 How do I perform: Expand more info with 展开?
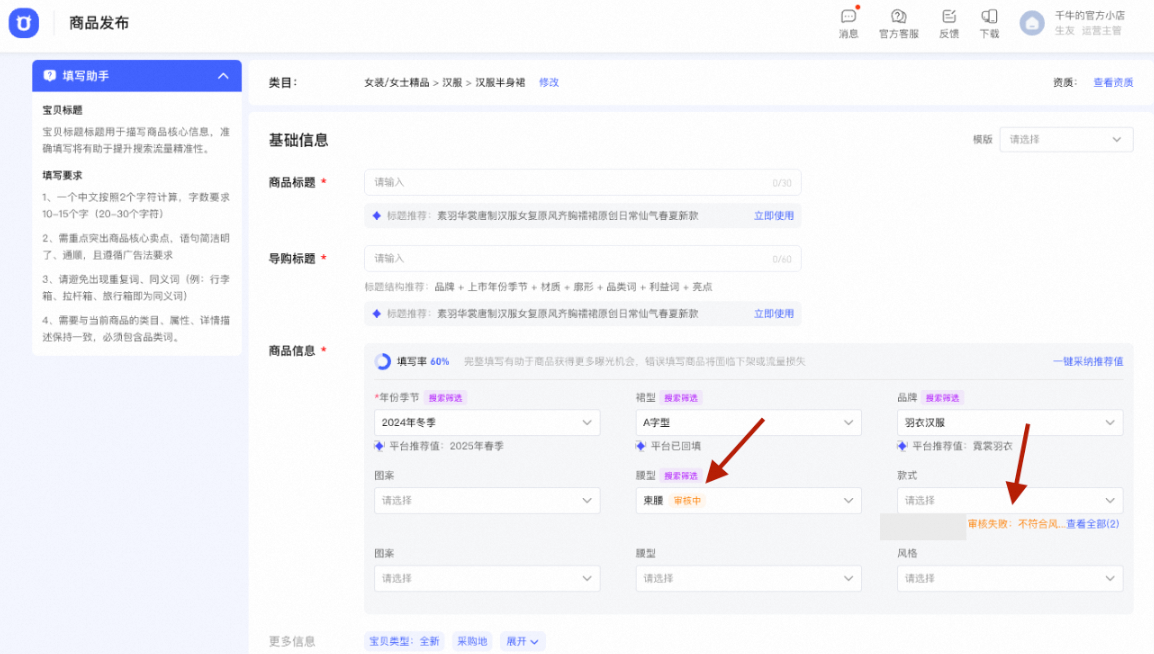[523, 641]
